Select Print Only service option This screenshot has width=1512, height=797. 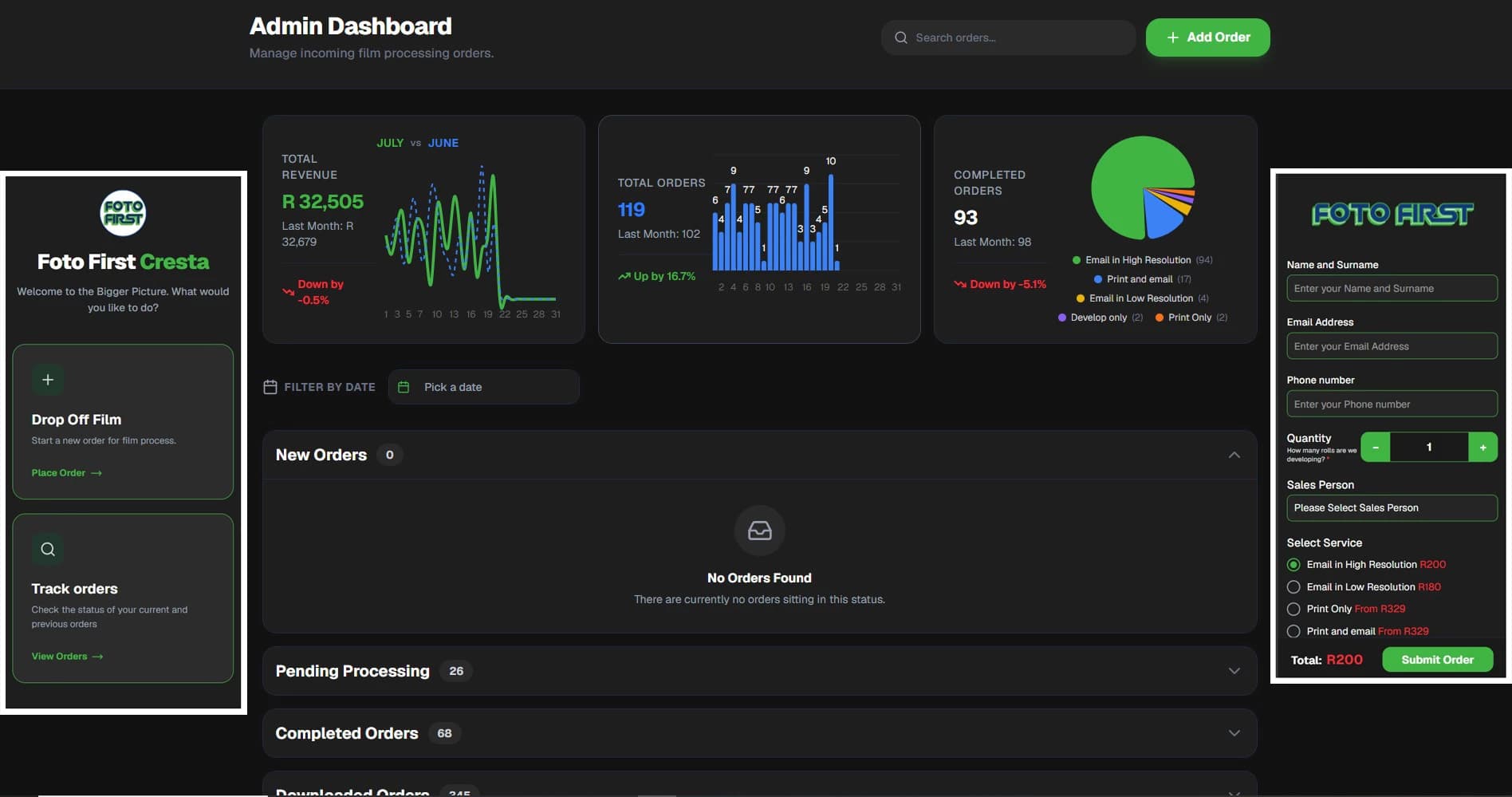click(1293, 609)
